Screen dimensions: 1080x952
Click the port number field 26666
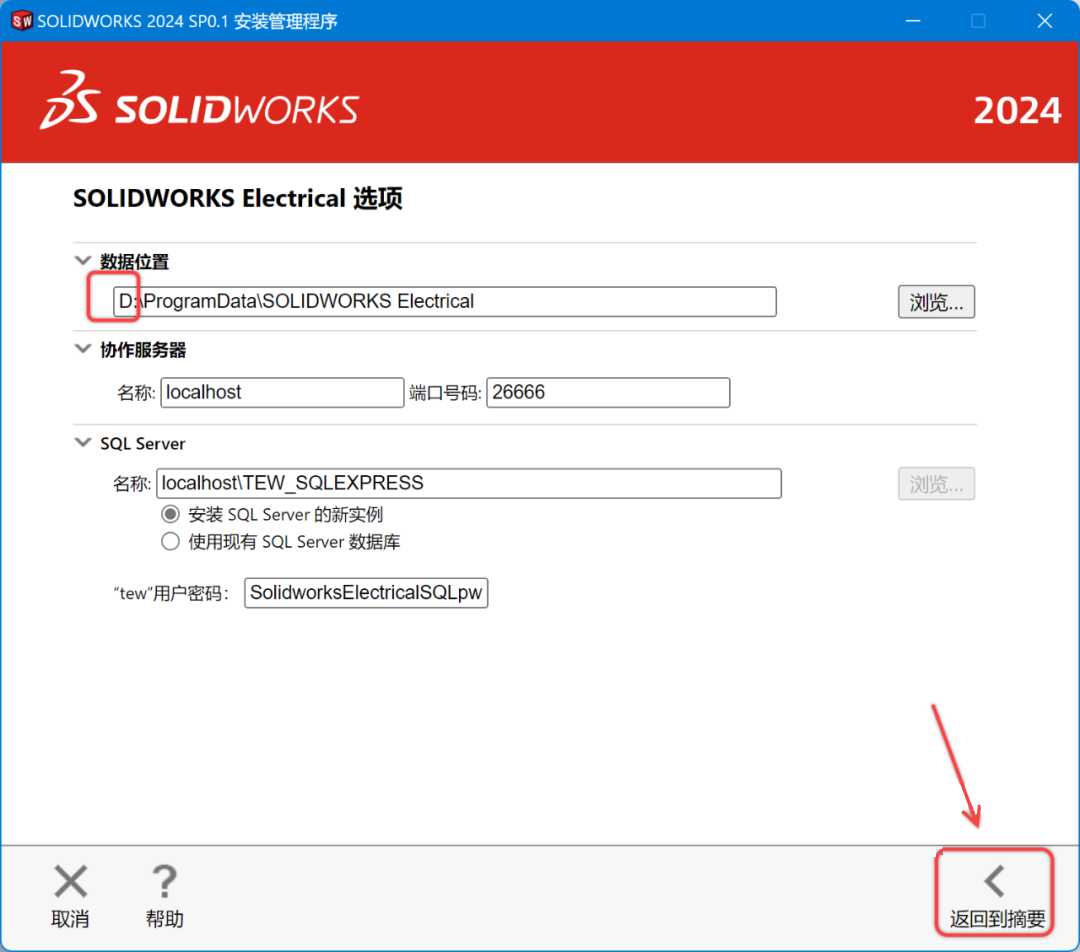[x=608, y=393]
